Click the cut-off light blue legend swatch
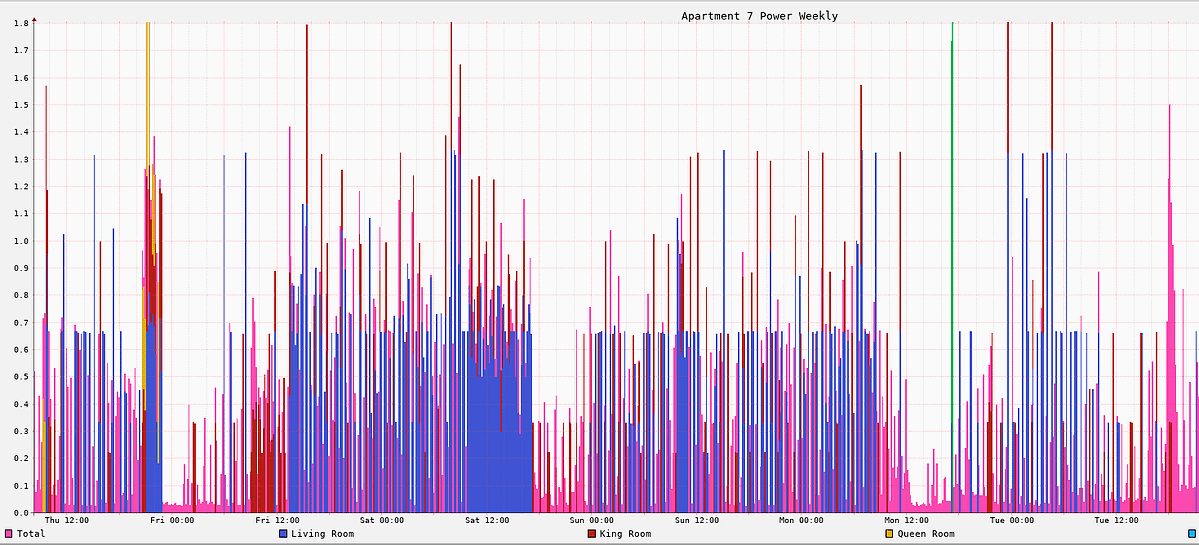This screenshot has width=1199, height=545. [x=1192, y=534]
